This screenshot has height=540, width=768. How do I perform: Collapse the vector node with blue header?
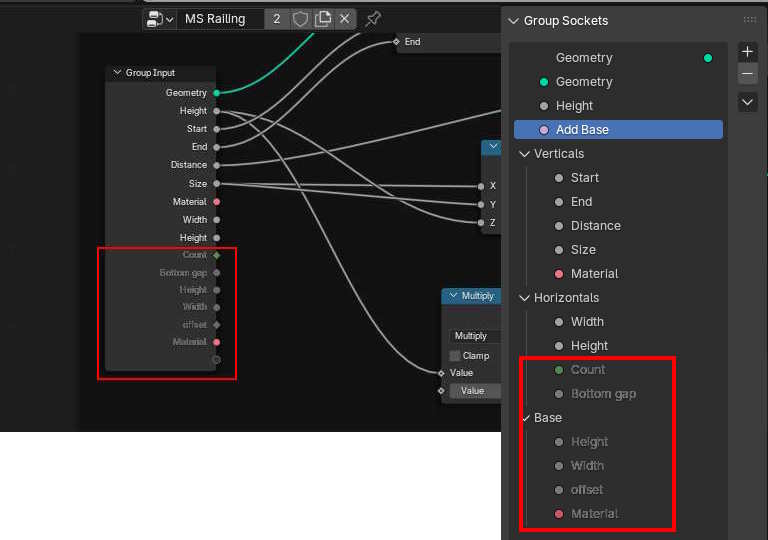point(493,146)
